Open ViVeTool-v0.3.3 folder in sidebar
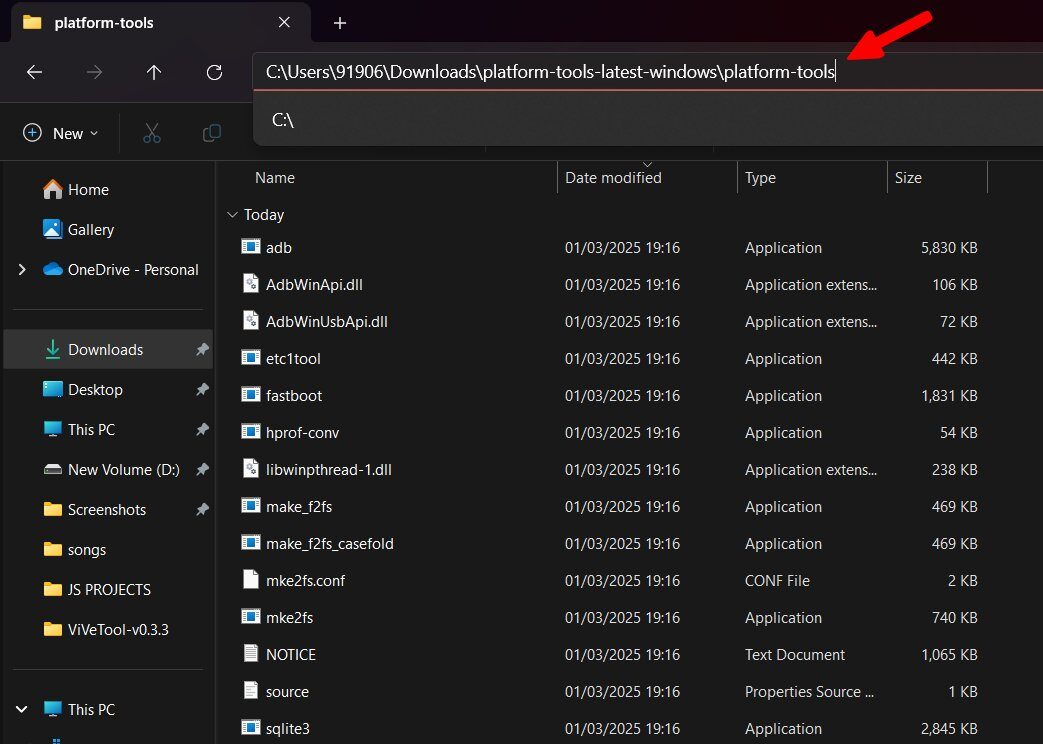The width and height of the screenshot is (1043, 744). pos(105,630)
